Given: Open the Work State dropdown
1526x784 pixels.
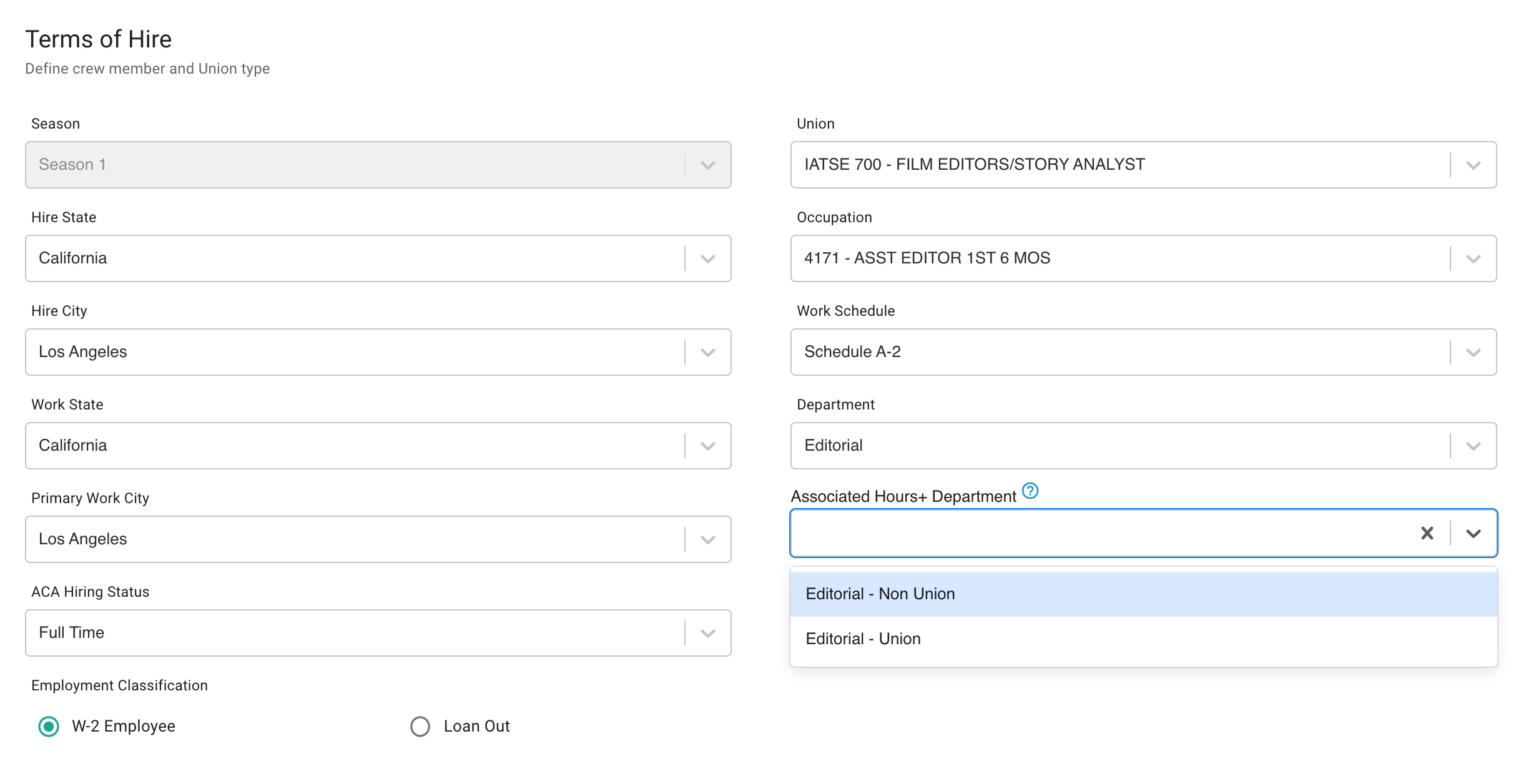Looking at the screenshot, I should (x=707, y=446).
